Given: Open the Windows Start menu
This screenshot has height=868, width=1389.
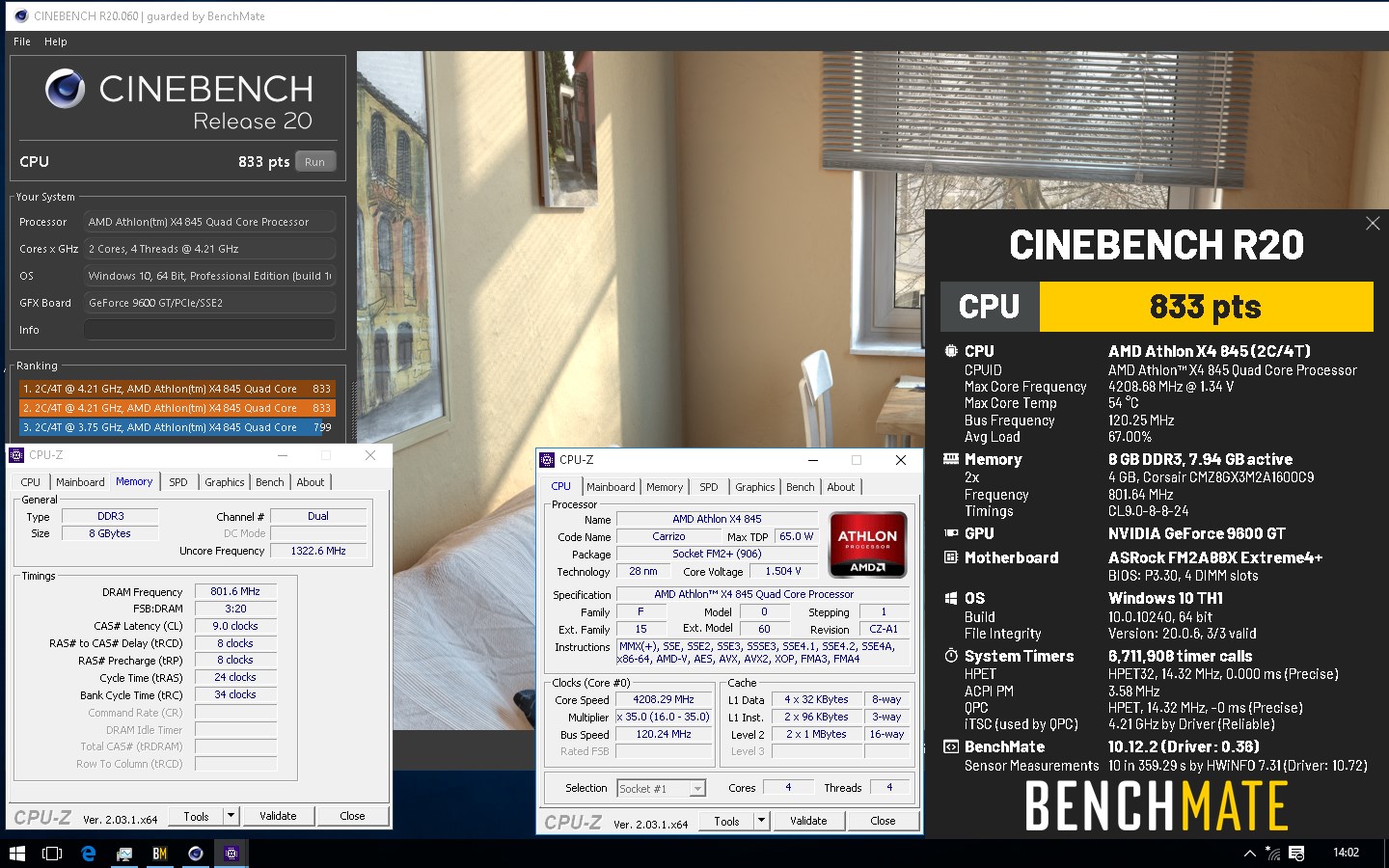Looking at the screenshot, I should coord(16,853).
